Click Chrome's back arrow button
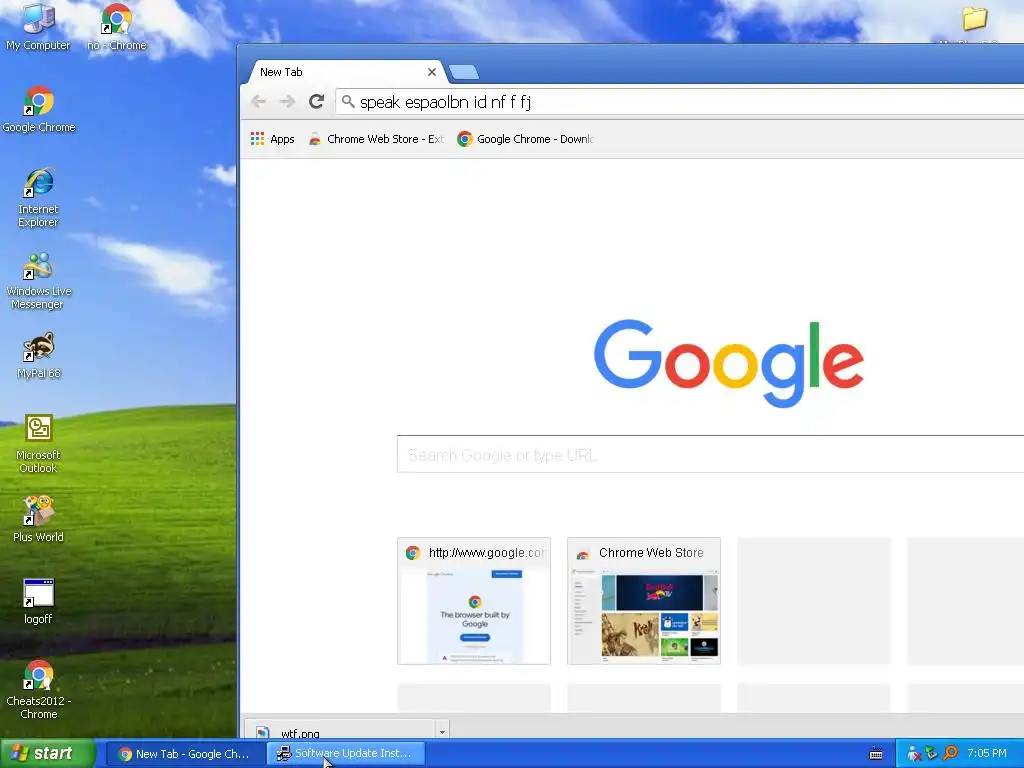 [259, 101]
